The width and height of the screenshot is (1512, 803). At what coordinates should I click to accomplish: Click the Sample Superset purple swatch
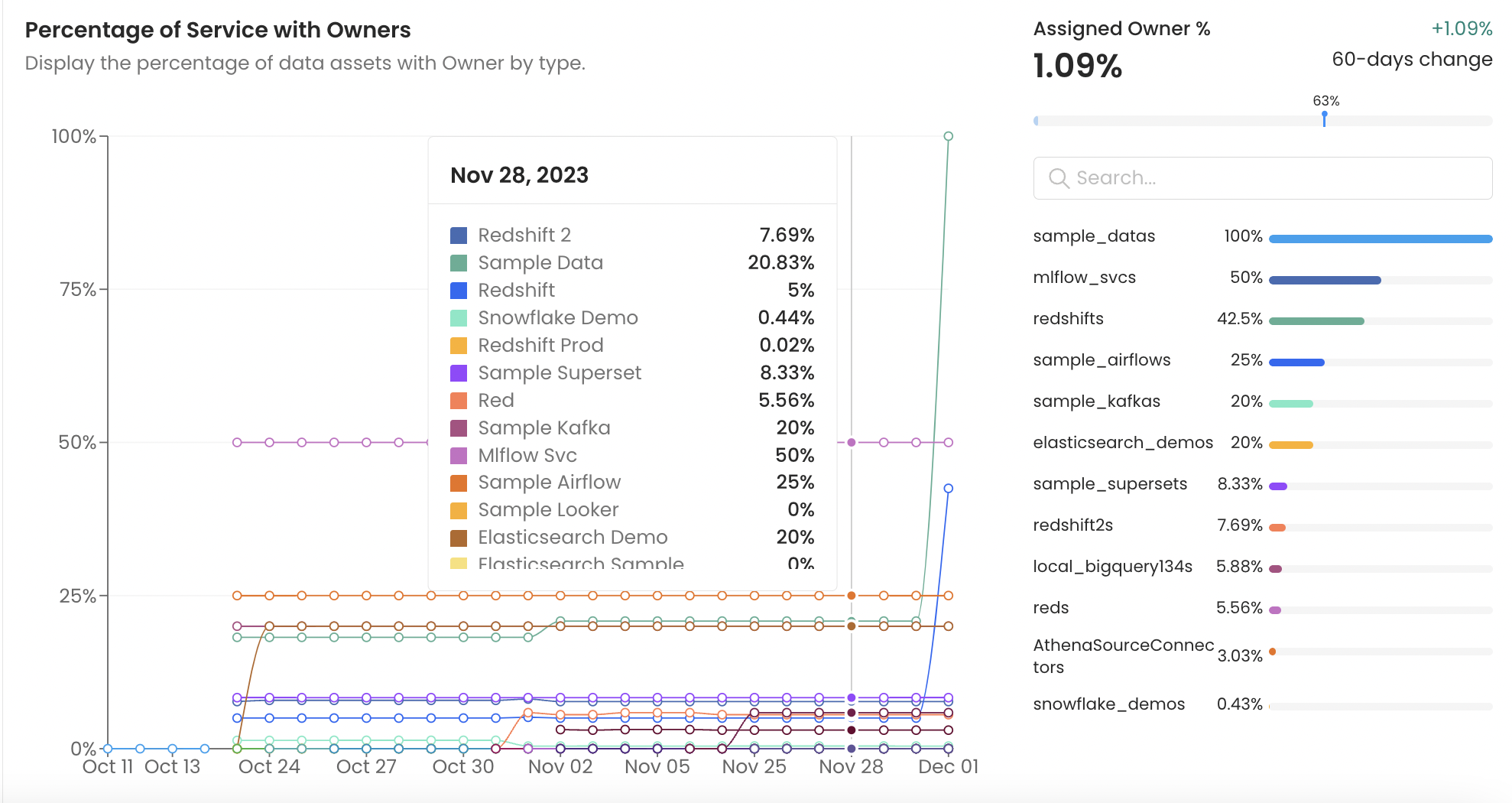(459, 373)
